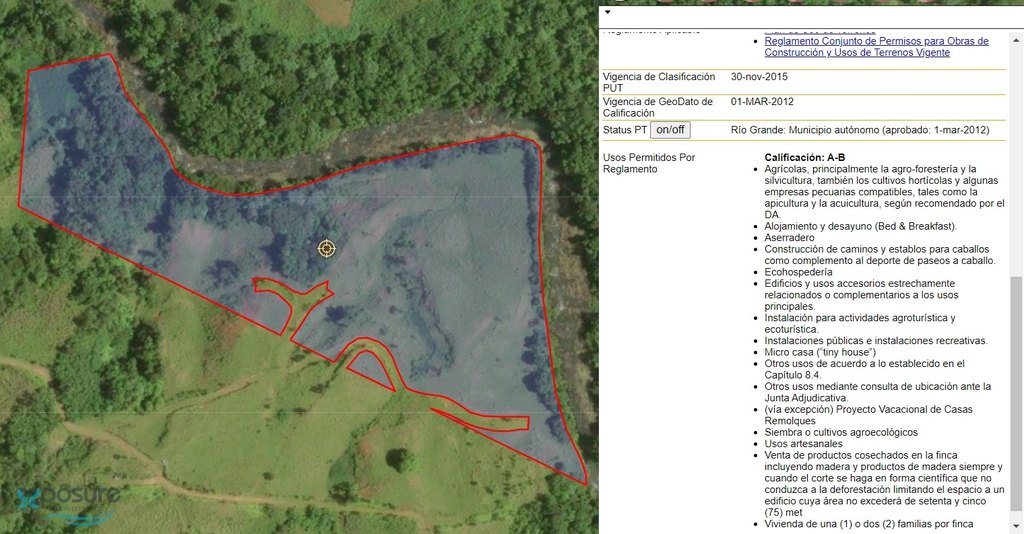Click the "Status PT" label text
This screenshot has height=534, width=1024.
point(624,130)
